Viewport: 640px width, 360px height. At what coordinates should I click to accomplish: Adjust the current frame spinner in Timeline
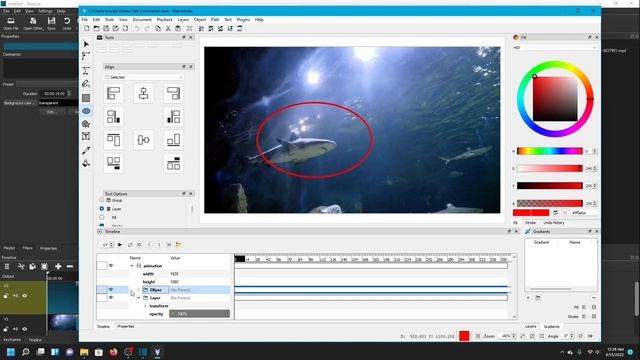pyautogui.click(x=107, y=244)
